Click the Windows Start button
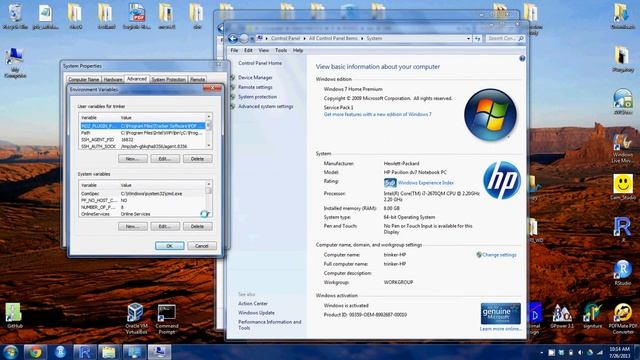 coord(11,352)
